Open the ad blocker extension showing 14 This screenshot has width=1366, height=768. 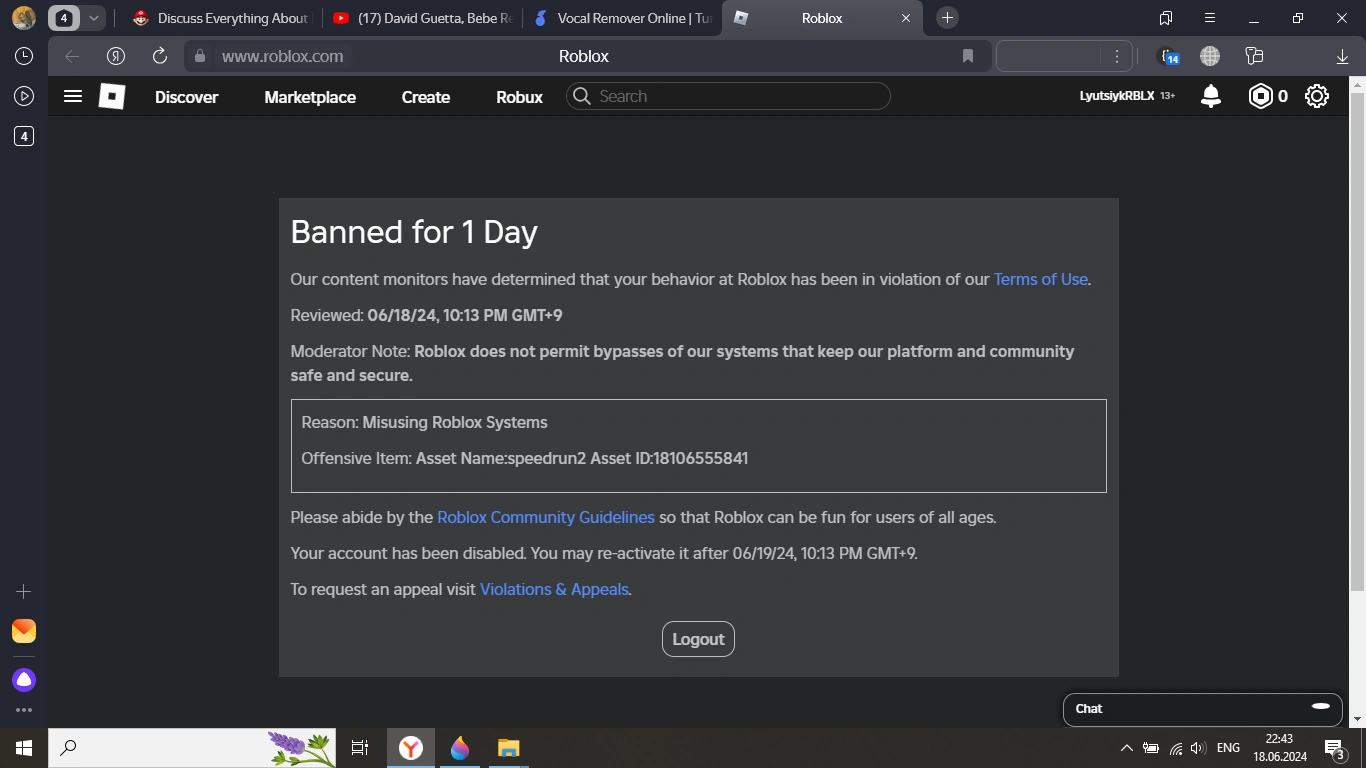tap(1168, 58)
